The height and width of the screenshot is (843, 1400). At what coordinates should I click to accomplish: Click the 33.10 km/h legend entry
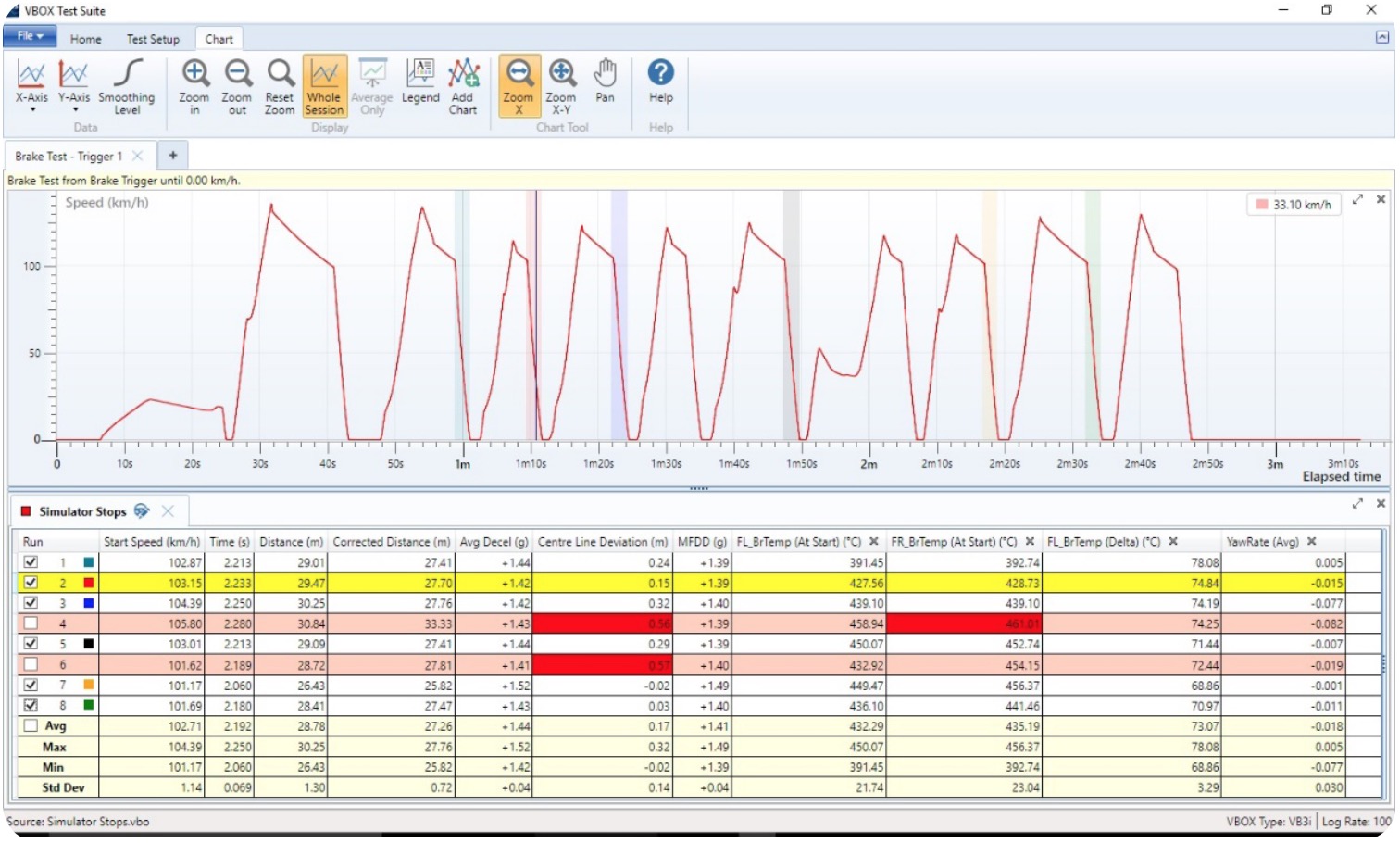1294,205
